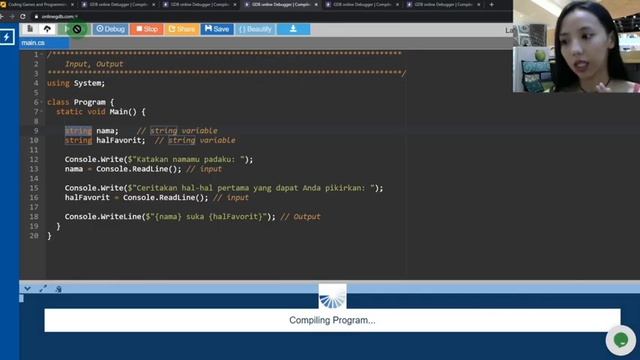Click line number 20 in the gutter
Screen dimensions: 640x360
34,236
